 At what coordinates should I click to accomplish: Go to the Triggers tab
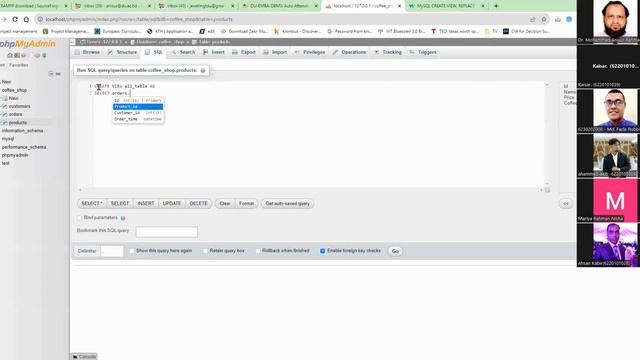(x=423, y=52)
